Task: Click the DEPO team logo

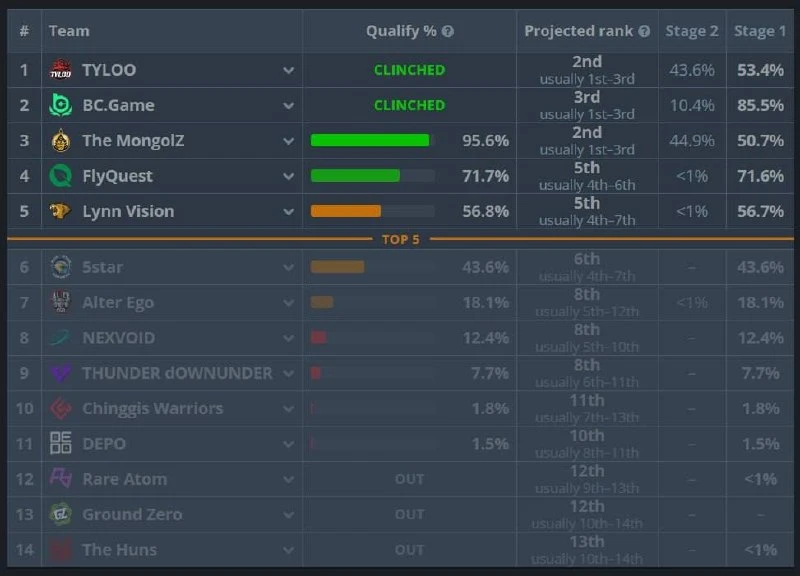Action: pos(61,443)
